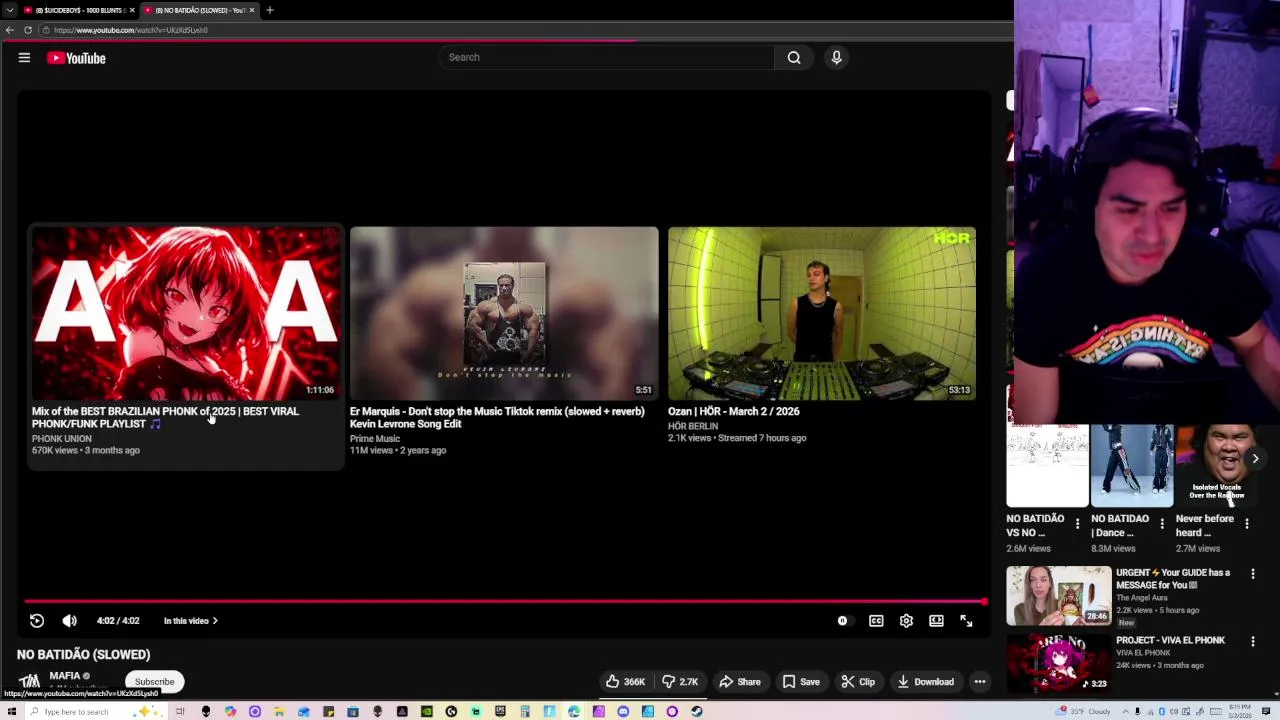
Task: Expand the 'In this video' chapters
Action: click(x=191, y=621)
